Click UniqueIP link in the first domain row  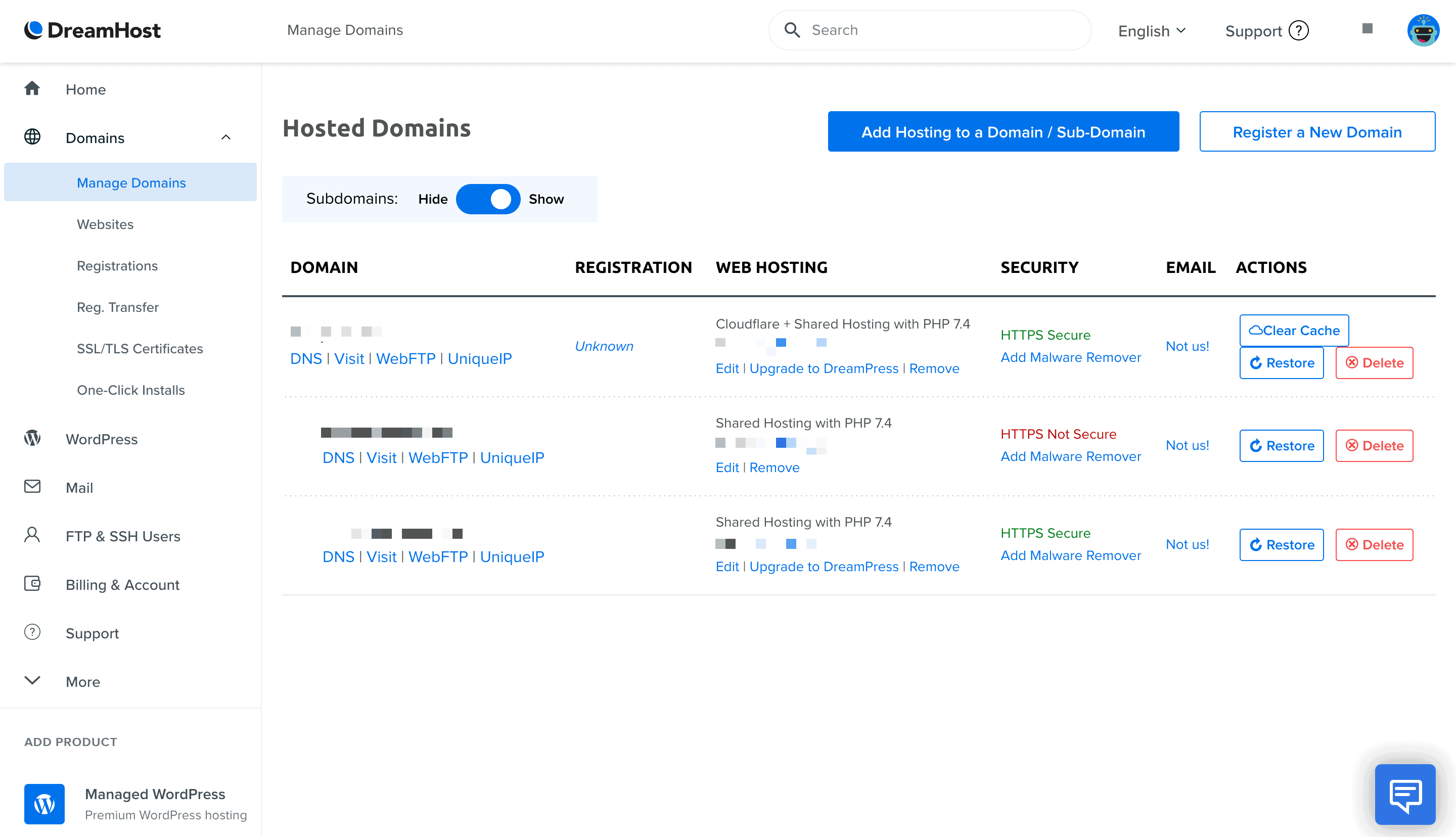479,359
